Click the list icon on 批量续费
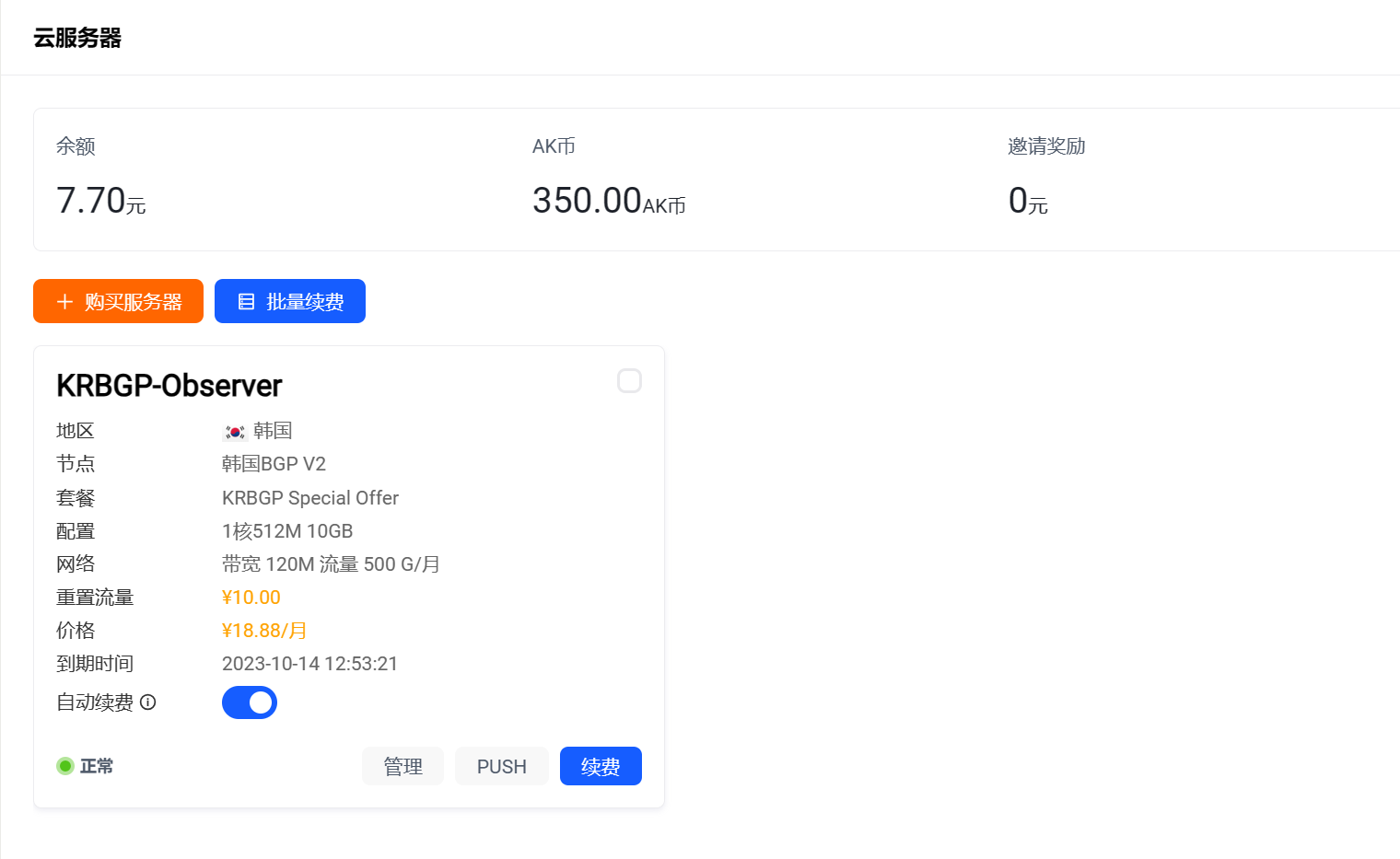 coord(246,302)
